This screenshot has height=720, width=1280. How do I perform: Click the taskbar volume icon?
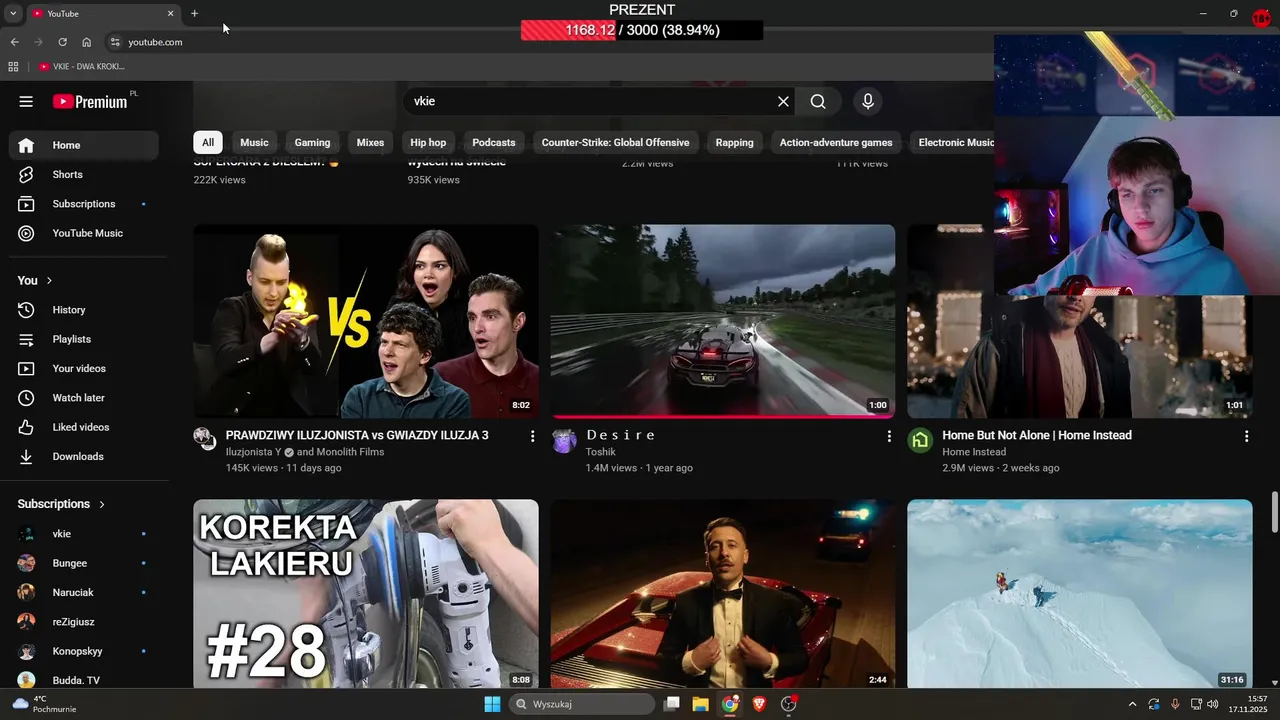click(1212, 704)
